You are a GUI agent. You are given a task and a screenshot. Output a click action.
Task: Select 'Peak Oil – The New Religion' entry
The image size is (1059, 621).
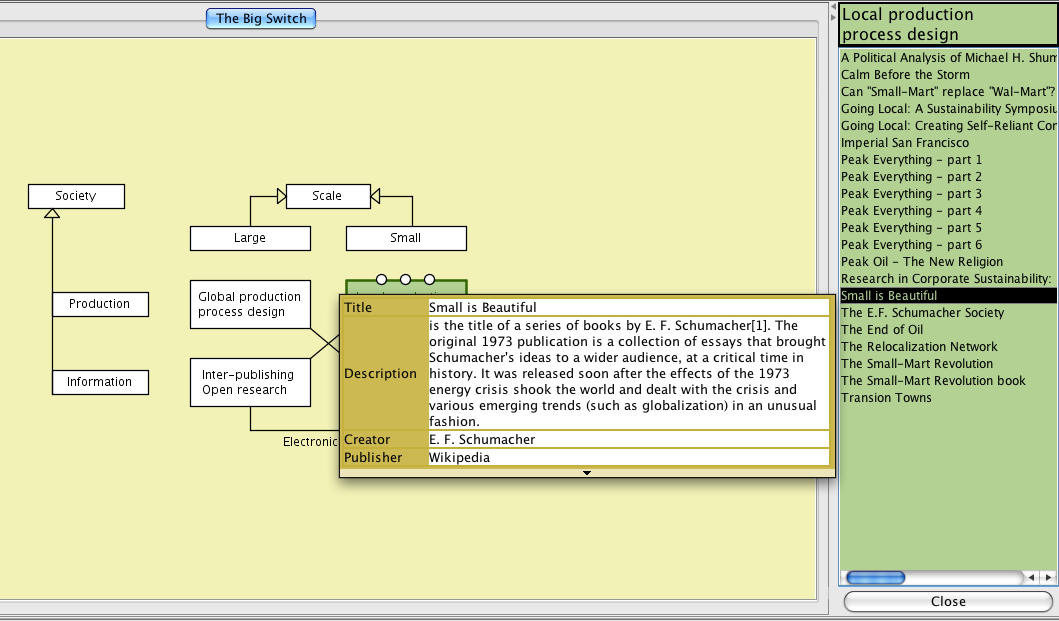pyautogui.click(x=921, y=262)
